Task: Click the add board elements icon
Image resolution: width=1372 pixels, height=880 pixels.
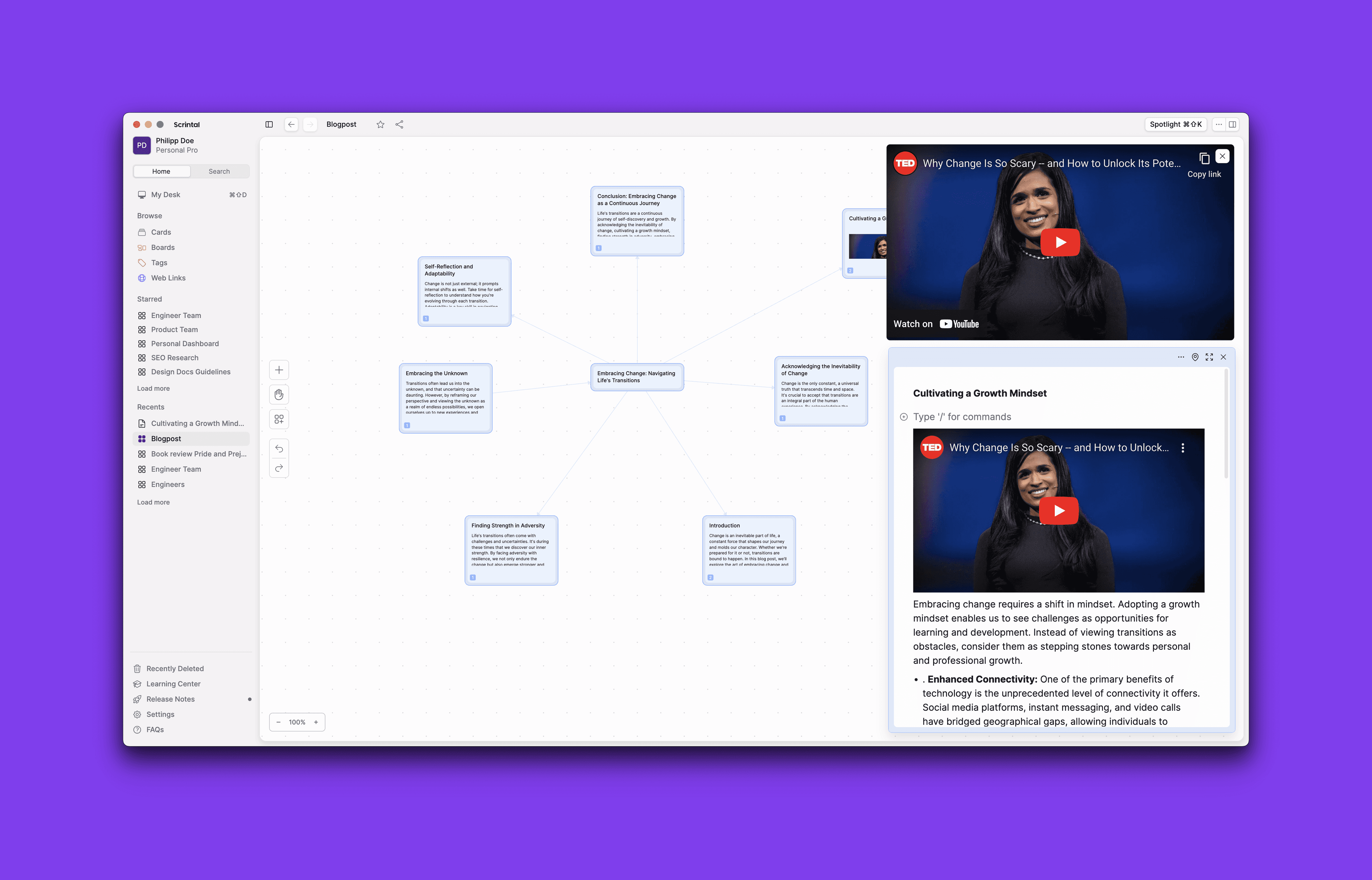Action: point(279,420)
